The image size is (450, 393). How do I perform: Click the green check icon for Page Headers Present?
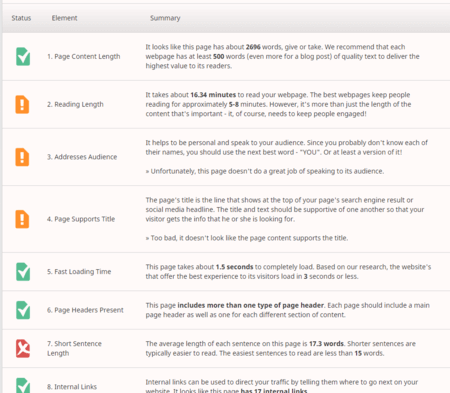23,310
